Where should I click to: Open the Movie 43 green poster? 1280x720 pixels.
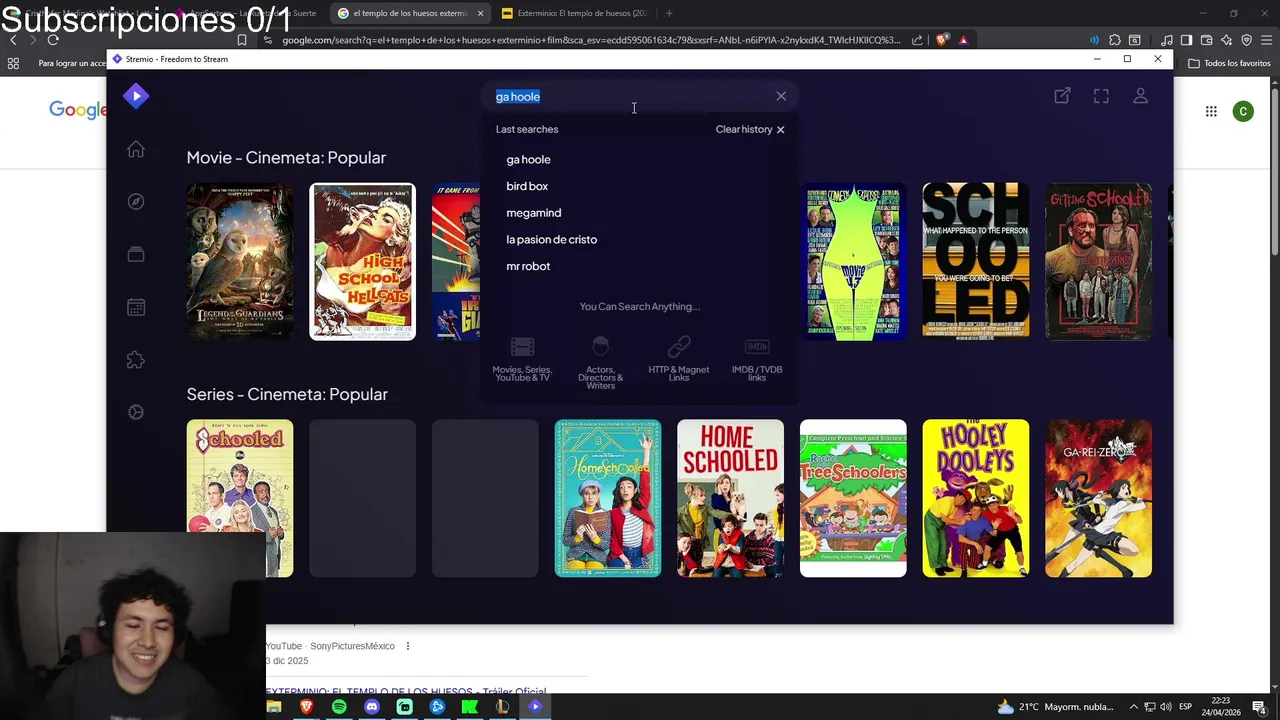853,261
